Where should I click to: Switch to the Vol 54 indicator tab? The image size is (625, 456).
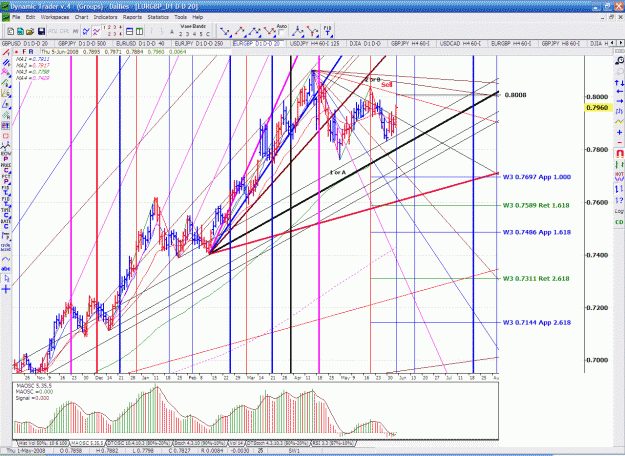click(x=237, y=443)
